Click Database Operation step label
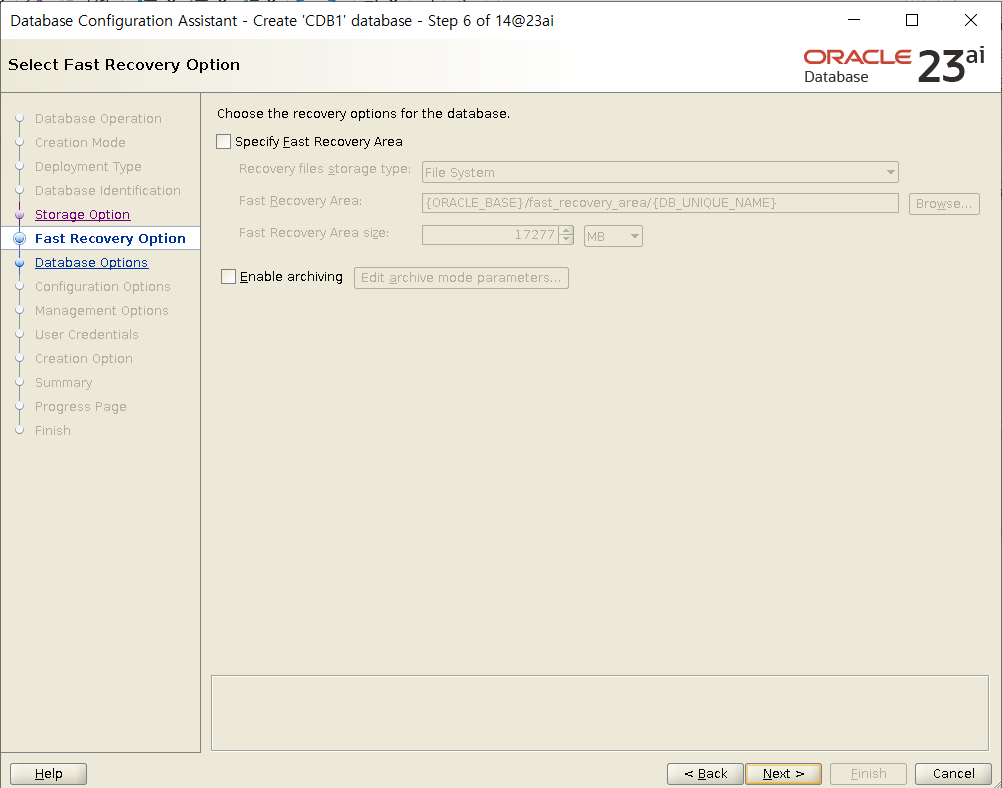The width and height of the screenshot is (1002, 788). pyautogui.click(x=98, y=118)
